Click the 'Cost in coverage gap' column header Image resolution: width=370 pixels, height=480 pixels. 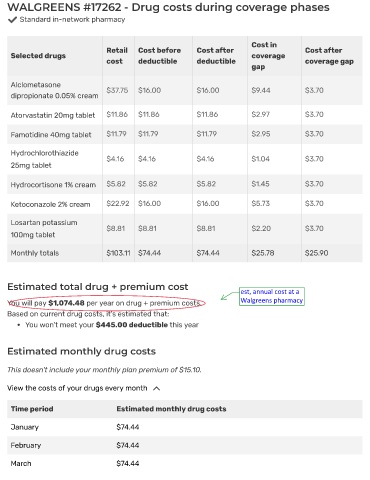[268, 56]
